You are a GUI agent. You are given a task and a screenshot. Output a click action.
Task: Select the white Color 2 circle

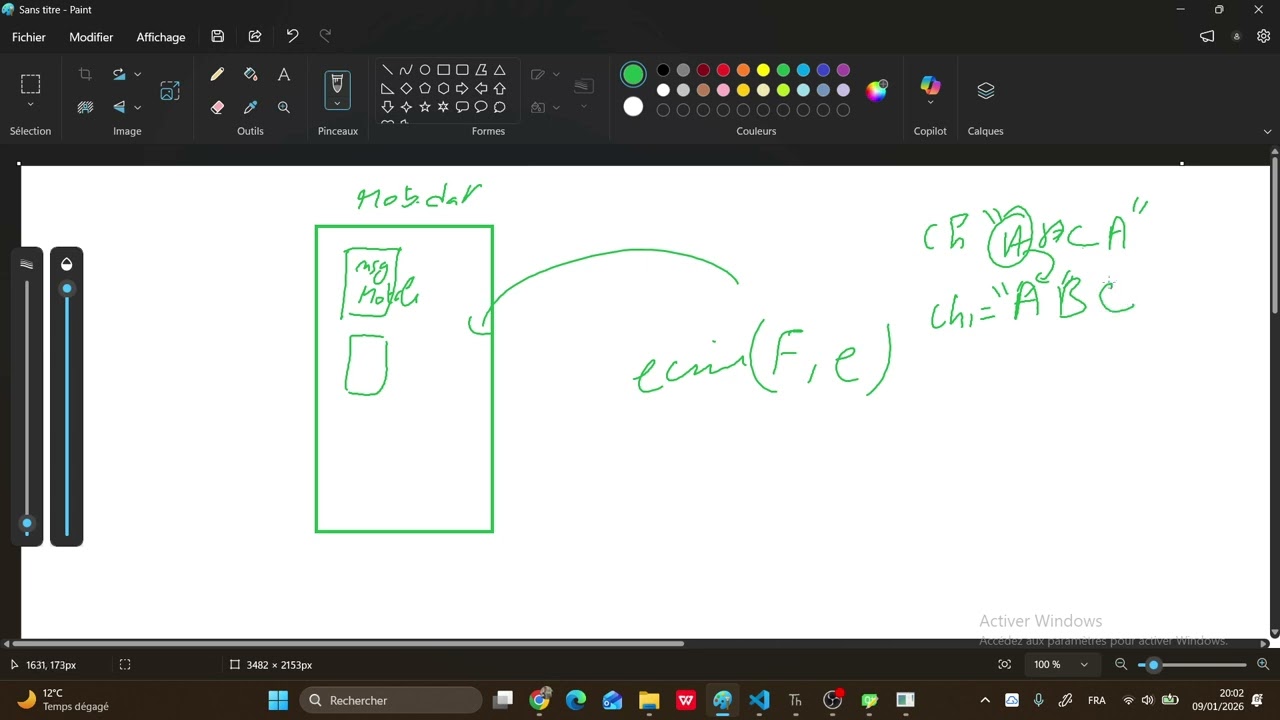(633, 106)
